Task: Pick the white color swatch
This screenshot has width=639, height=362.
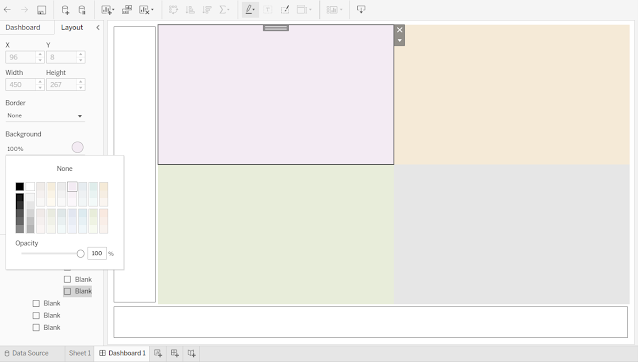Action: 30,187
